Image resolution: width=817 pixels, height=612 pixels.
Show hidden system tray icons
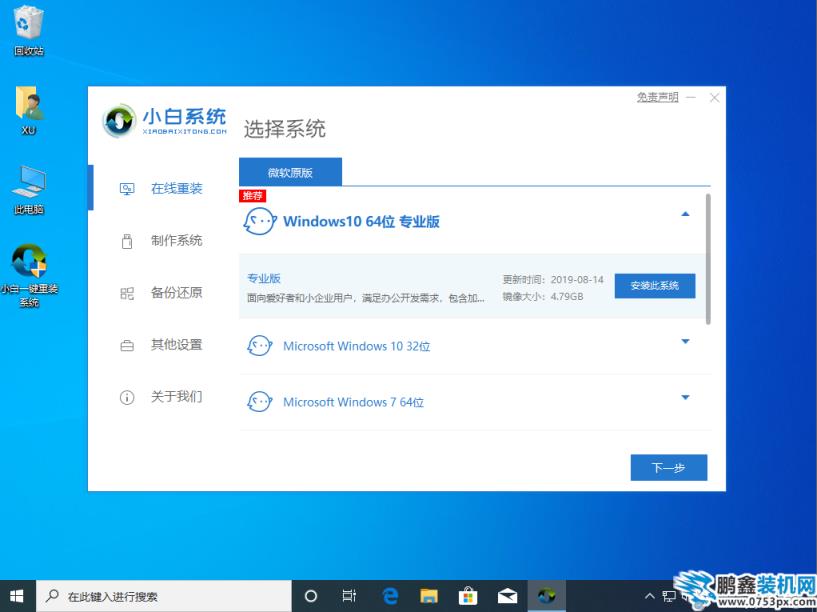pyautogui.click(x=649, y=596)
